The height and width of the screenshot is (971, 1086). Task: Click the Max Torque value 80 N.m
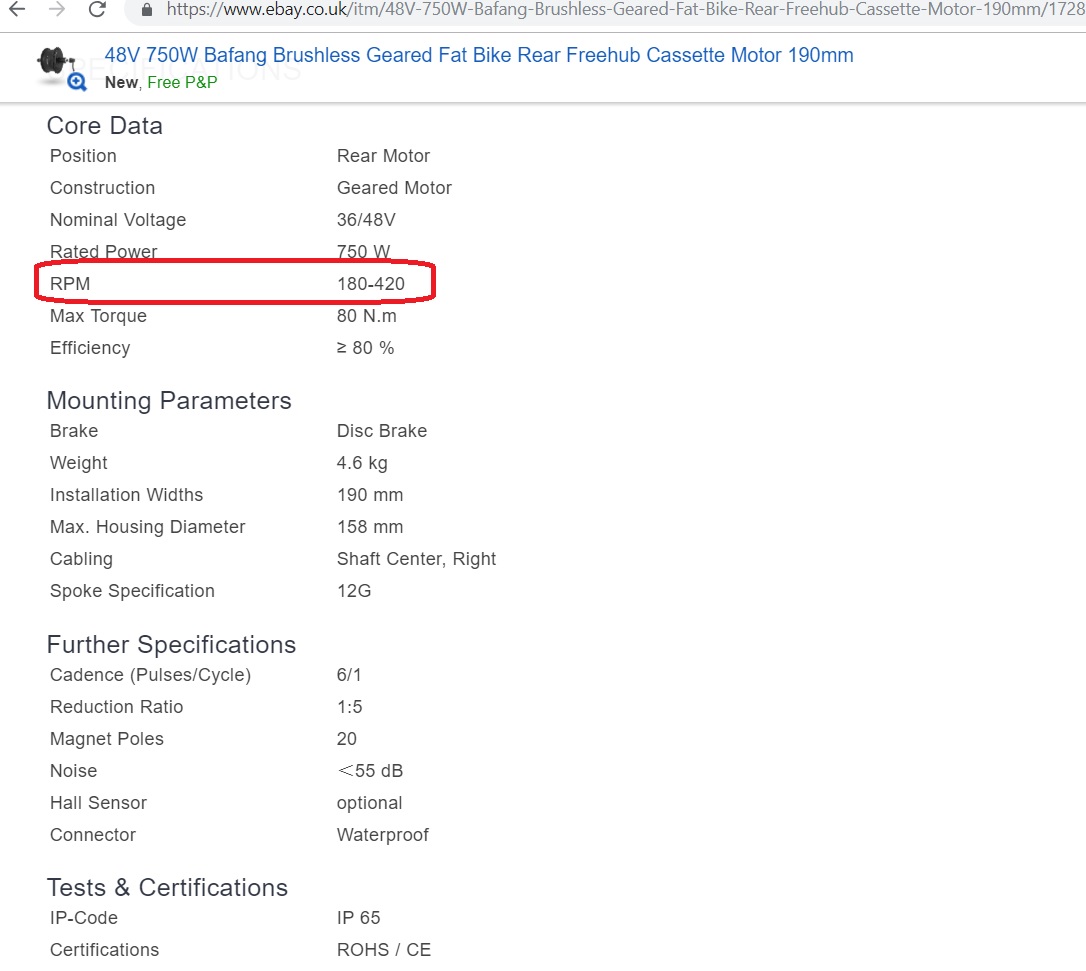pos(367,316)
